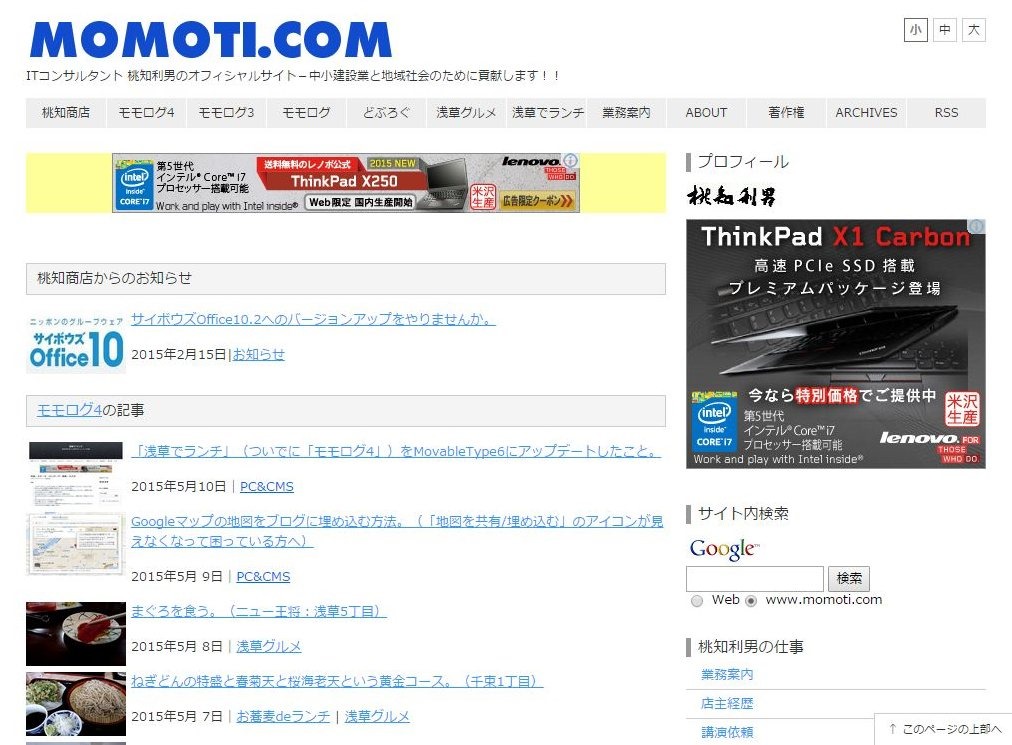Open PC&CMS category for May 9 post
Screen dimensions: 1012x745
pos(263,577)
